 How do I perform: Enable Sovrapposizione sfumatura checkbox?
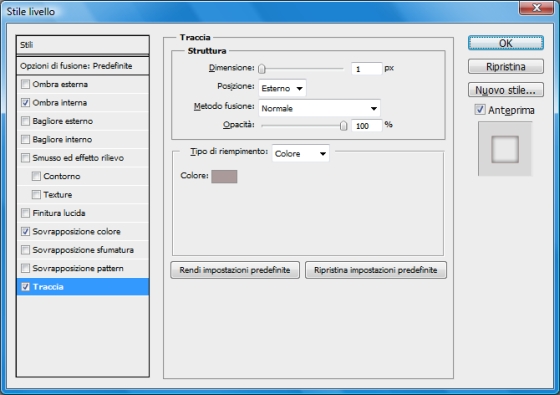coord(25,250)
